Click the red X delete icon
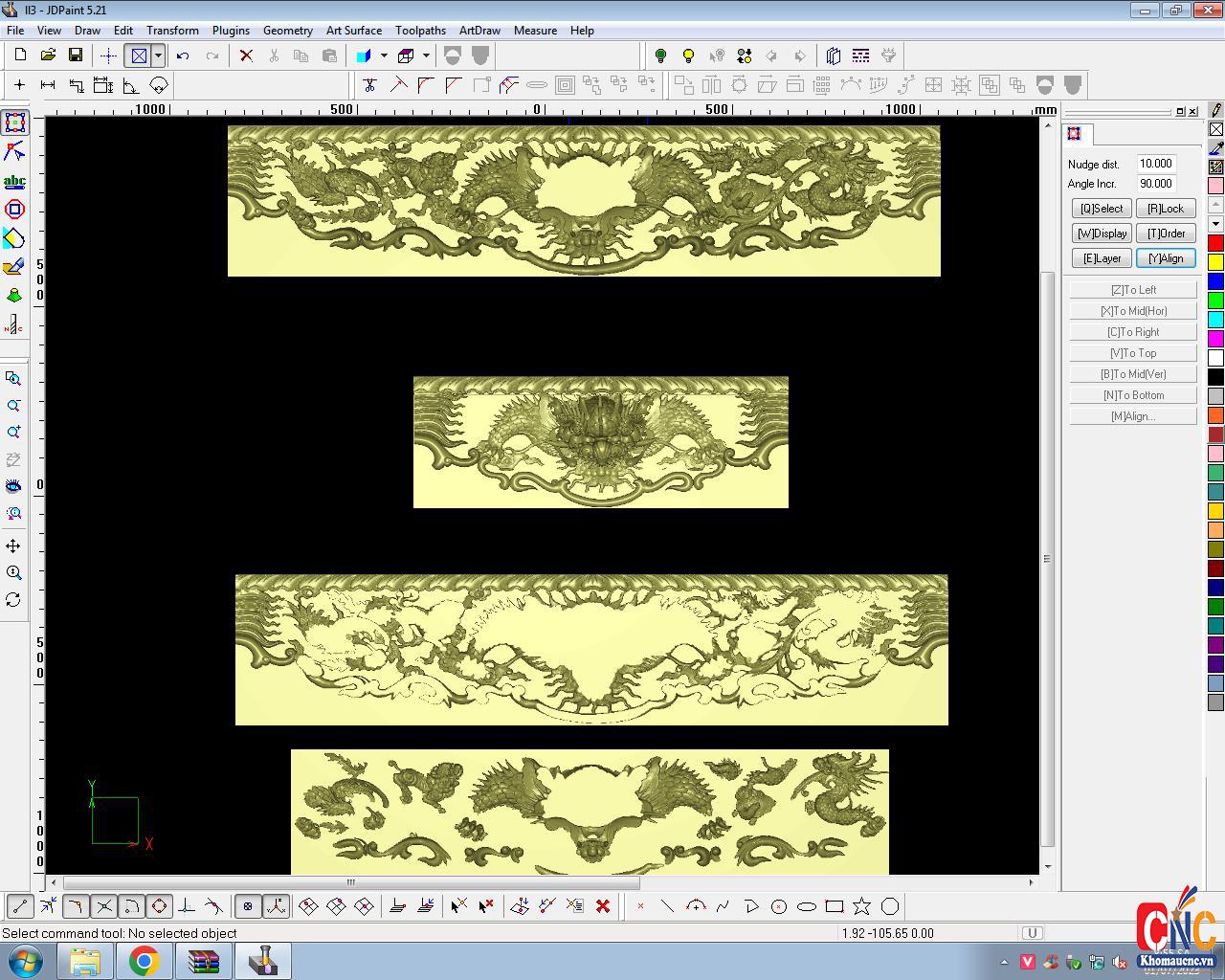 246,56
